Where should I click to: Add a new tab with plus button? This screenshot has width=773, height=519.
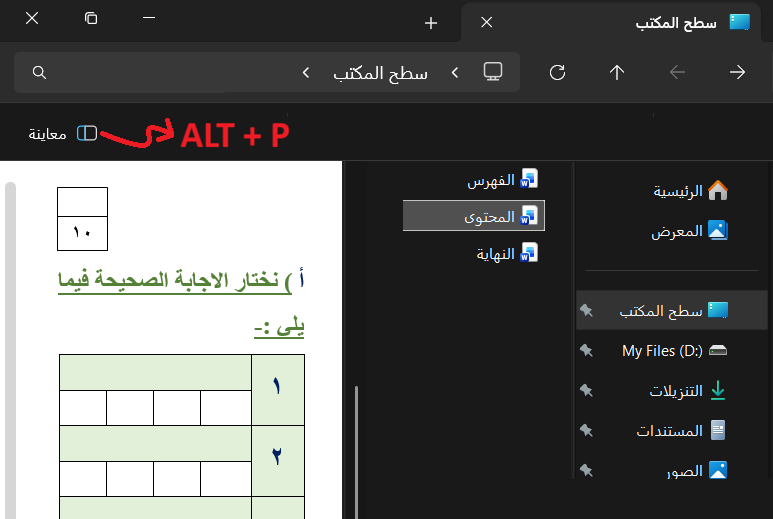tap(431, 22)
